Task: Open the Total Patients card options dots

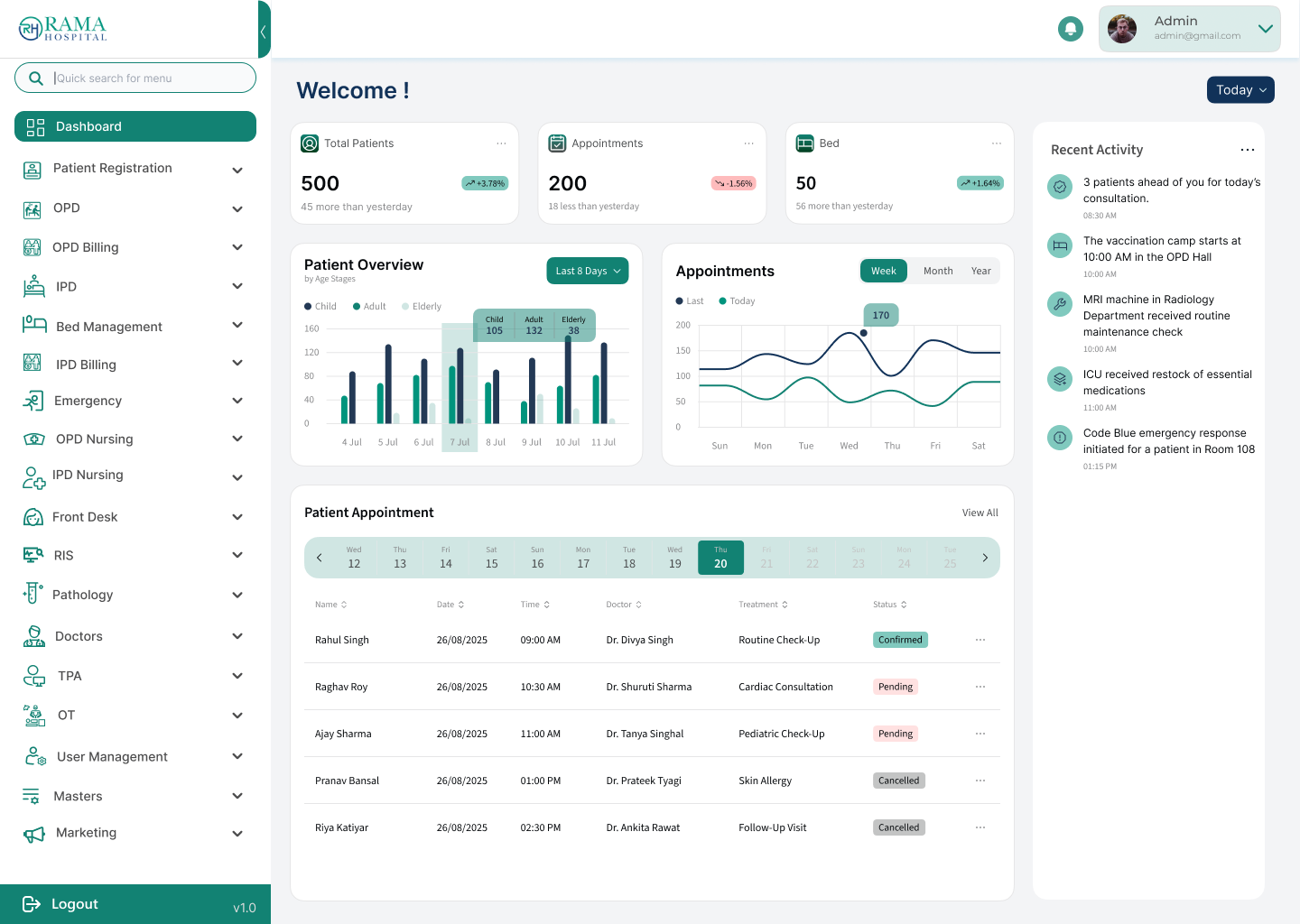Action: click(x=501, y=143)
